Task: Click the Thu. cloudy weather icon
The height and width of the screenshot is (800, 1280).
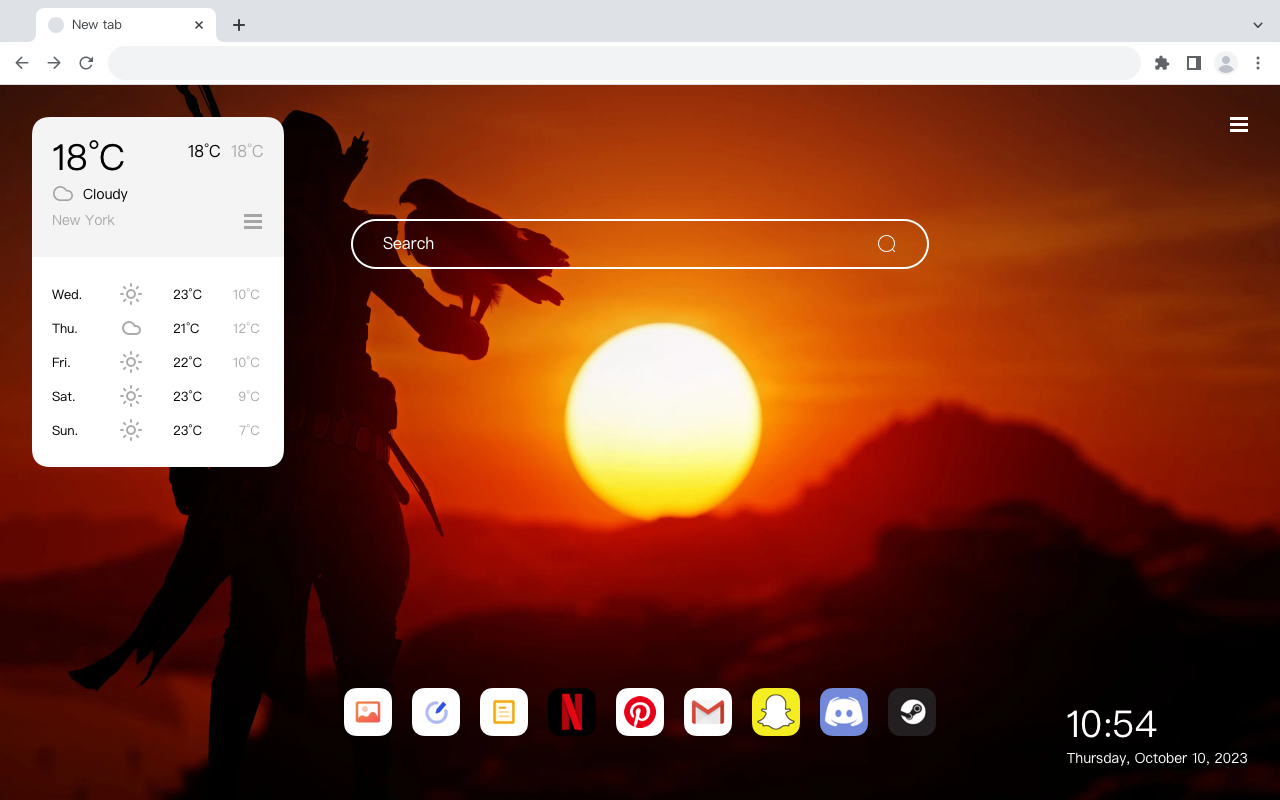Action: (131, 328)
